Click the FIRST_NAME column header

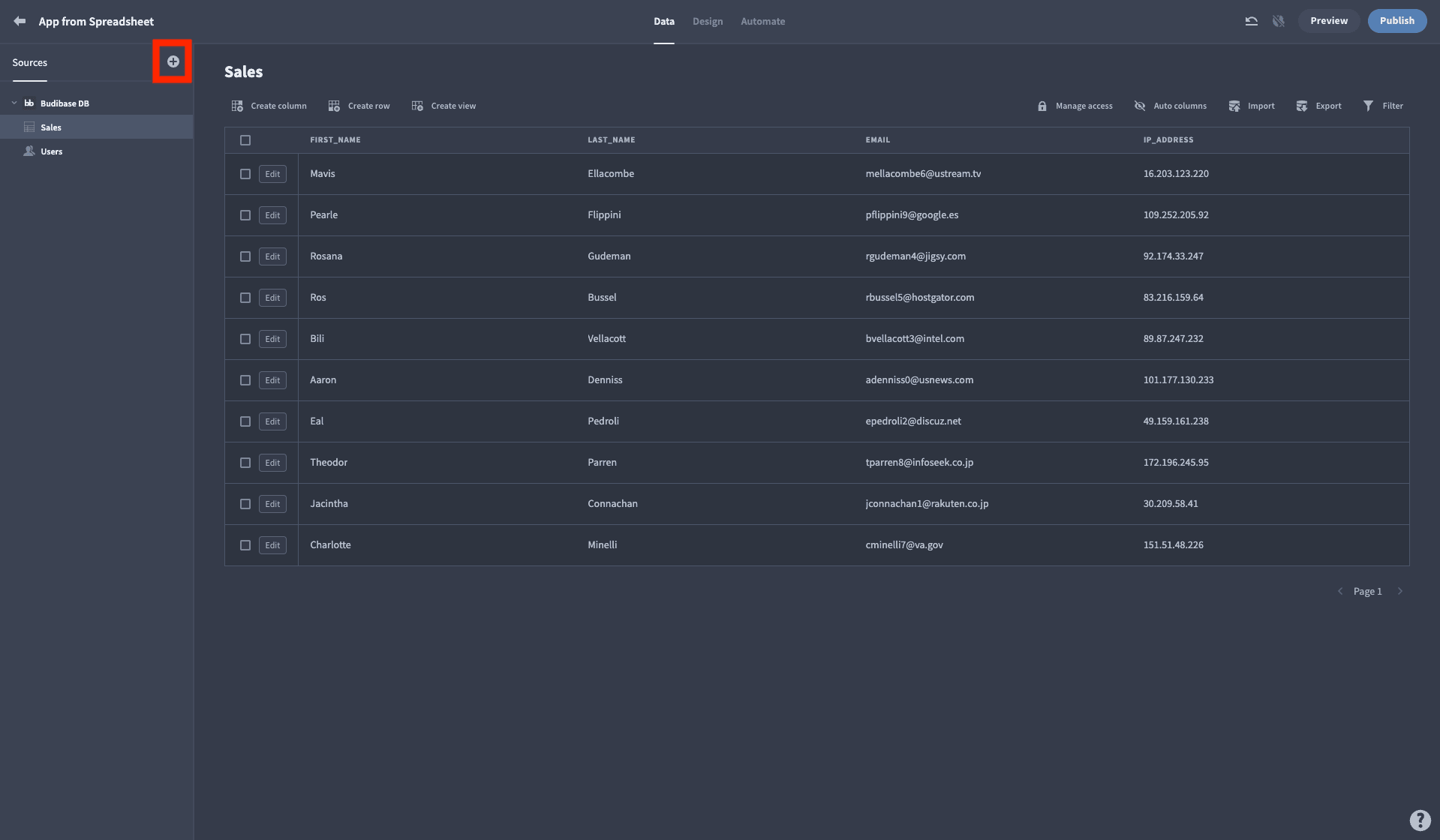point(335,139)
